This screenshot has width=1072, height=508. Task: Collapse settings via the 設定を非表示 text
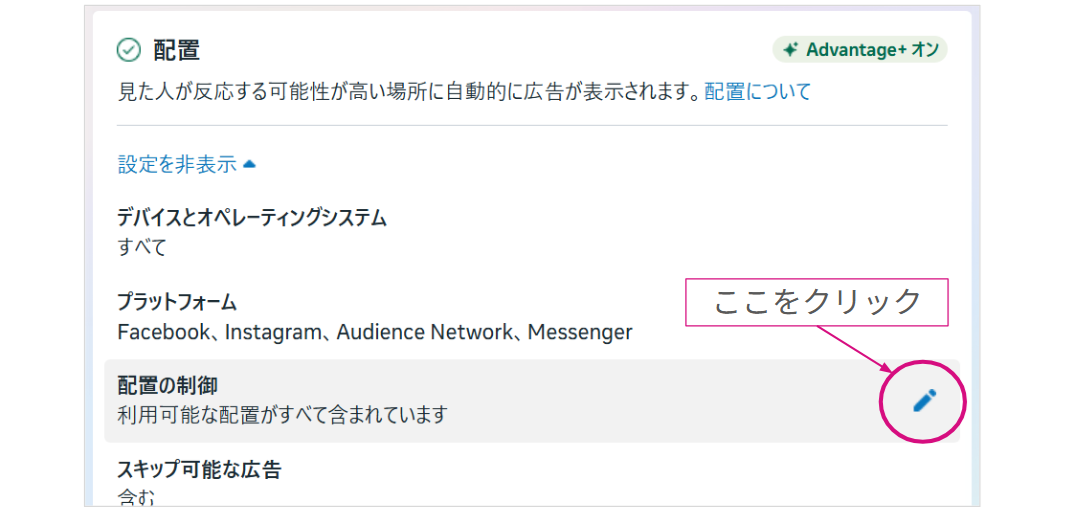(x=177, y=164)
